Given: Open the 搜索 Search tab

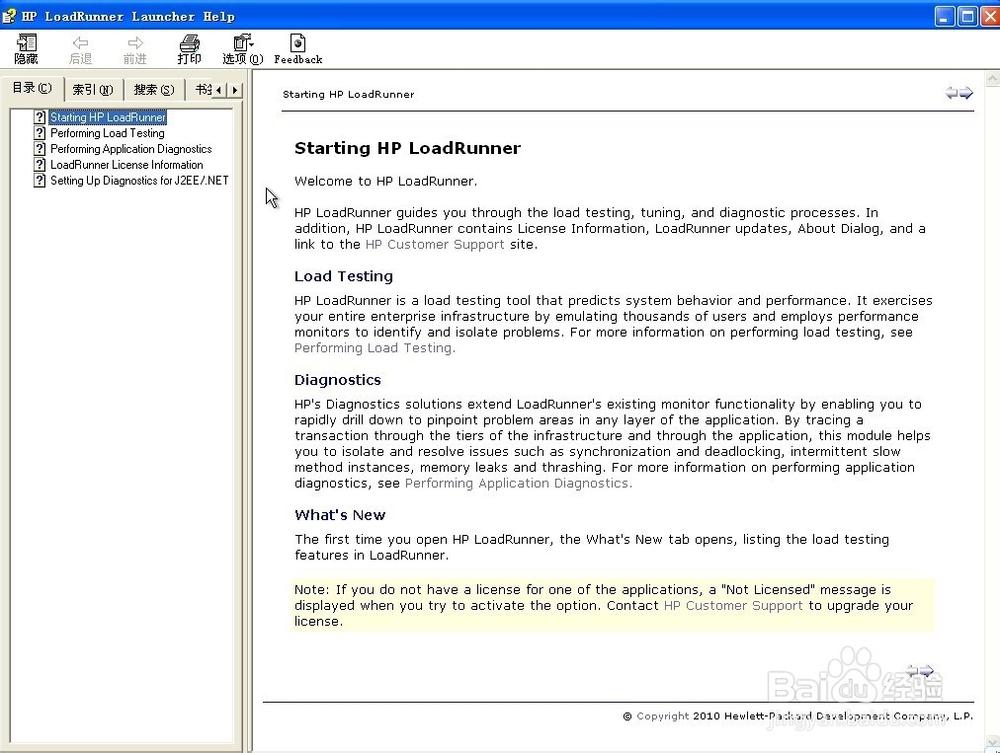Looking at the screenshot, I should tap(153, 89).
